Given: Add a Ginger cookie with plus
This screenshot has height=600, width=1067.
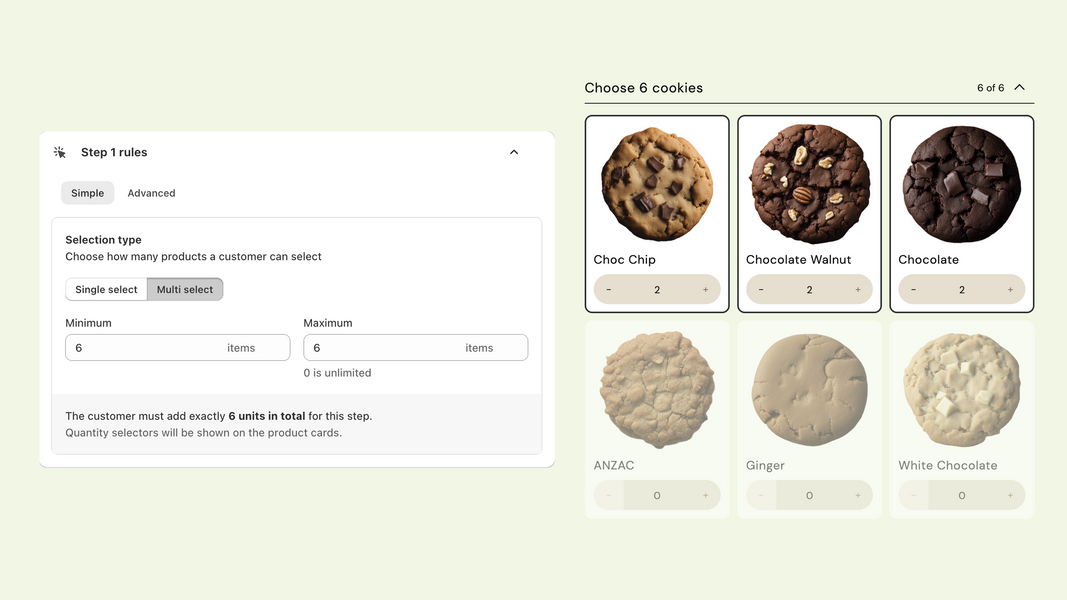Looking at the screenshot, I should [858, 495].
